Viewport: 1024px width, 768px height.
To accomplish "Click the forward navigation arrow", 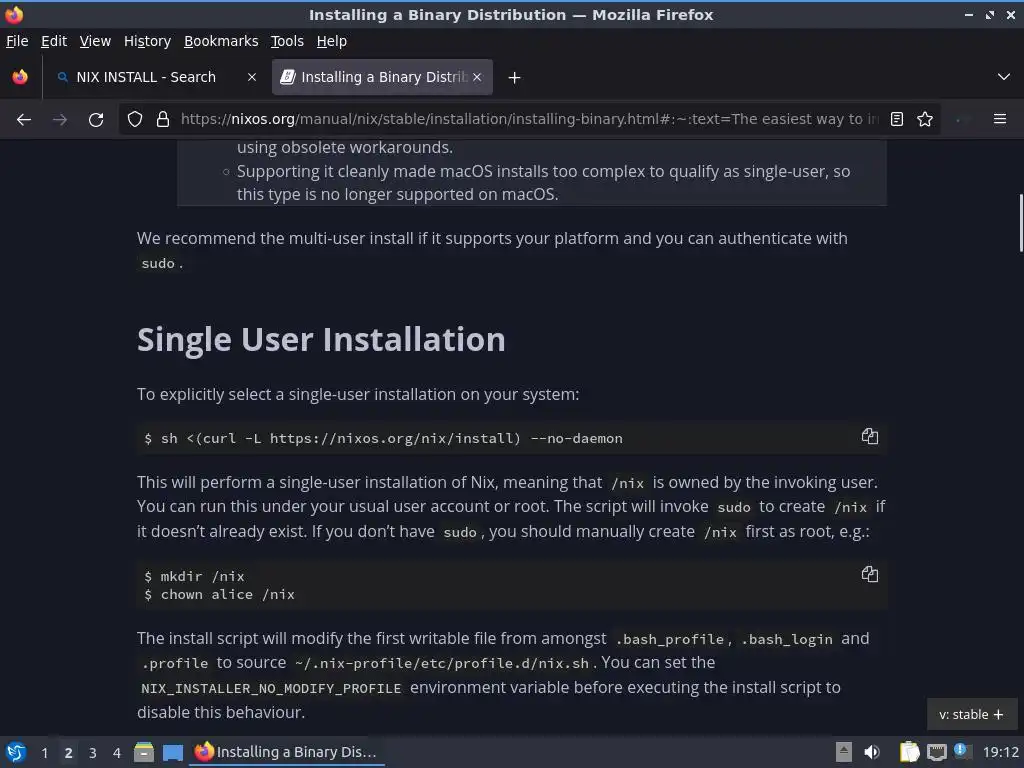I will coord(60,120).
